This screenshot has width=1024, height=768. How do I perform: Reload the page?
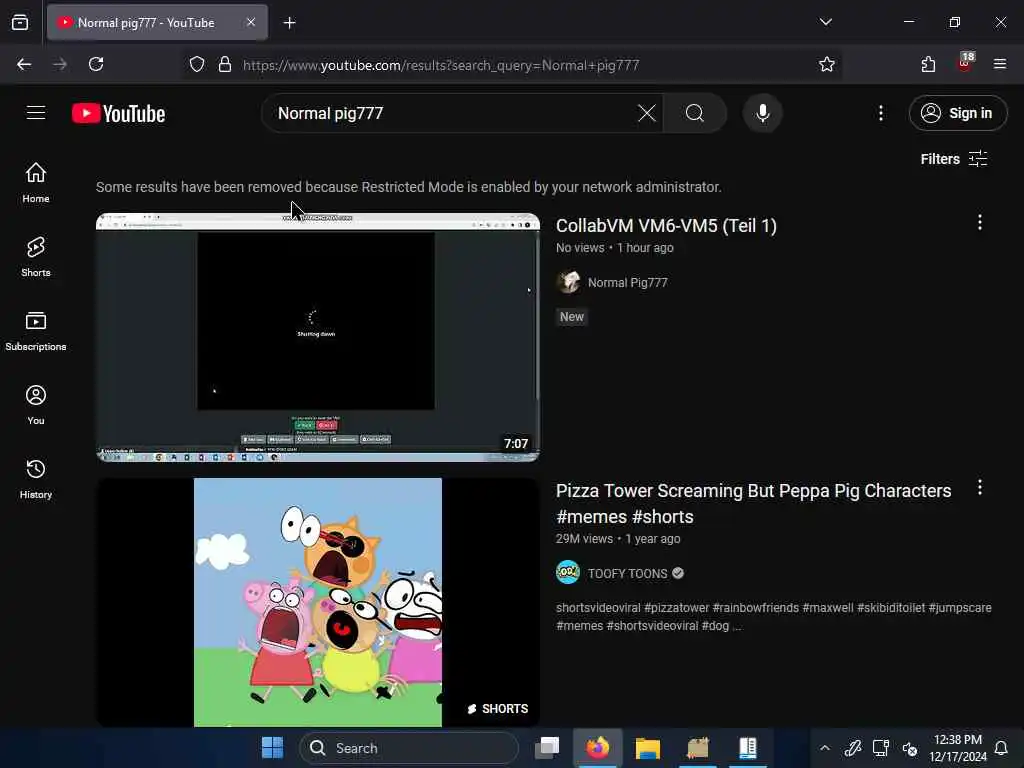(96, 64)
